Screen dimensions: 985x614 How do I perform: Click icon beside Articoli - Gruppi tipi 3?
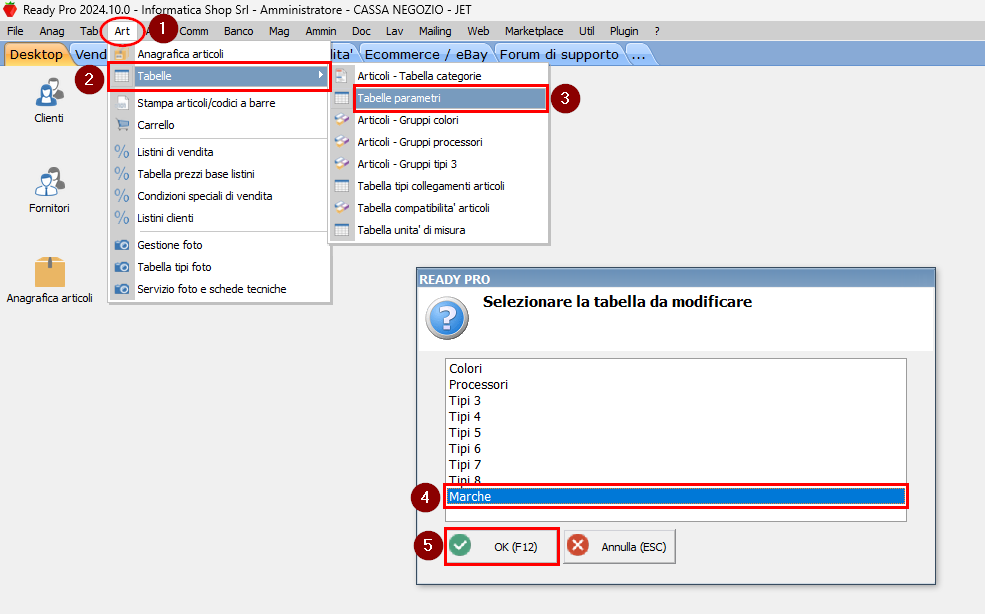click(x=342, y=163)
